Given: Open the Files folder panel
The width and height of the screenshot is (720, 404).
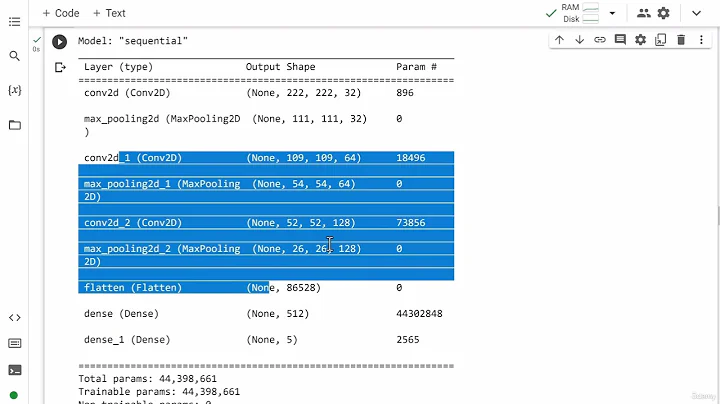Looking at the screenshot, I should click(15, 125).
